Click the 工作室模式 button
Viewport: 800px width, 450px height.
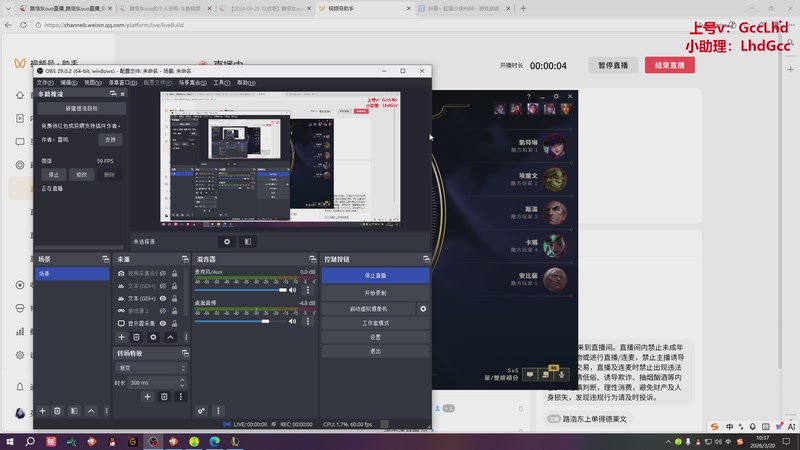click(x=375, y=323)
